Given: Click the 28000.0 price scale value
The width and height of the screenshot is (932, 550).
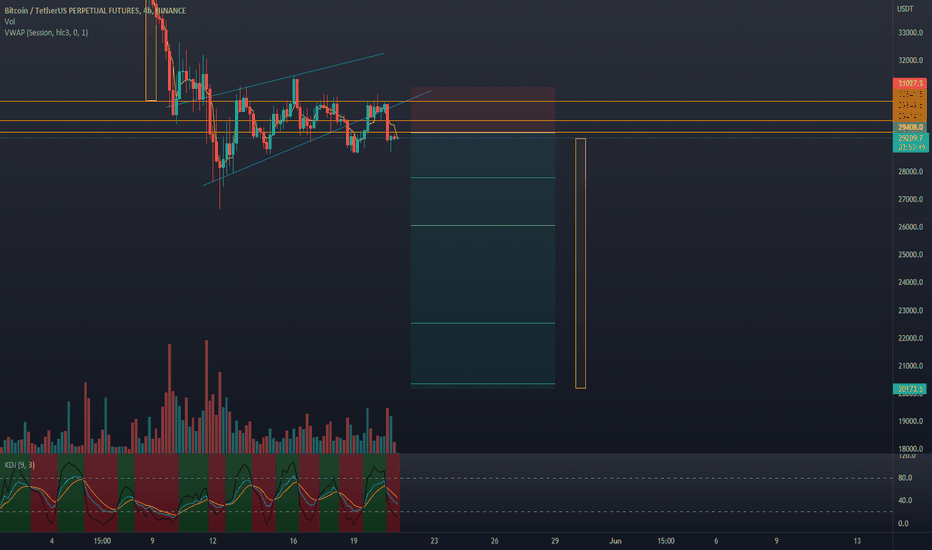Looking at the screenshot, I should coord(911,172).
